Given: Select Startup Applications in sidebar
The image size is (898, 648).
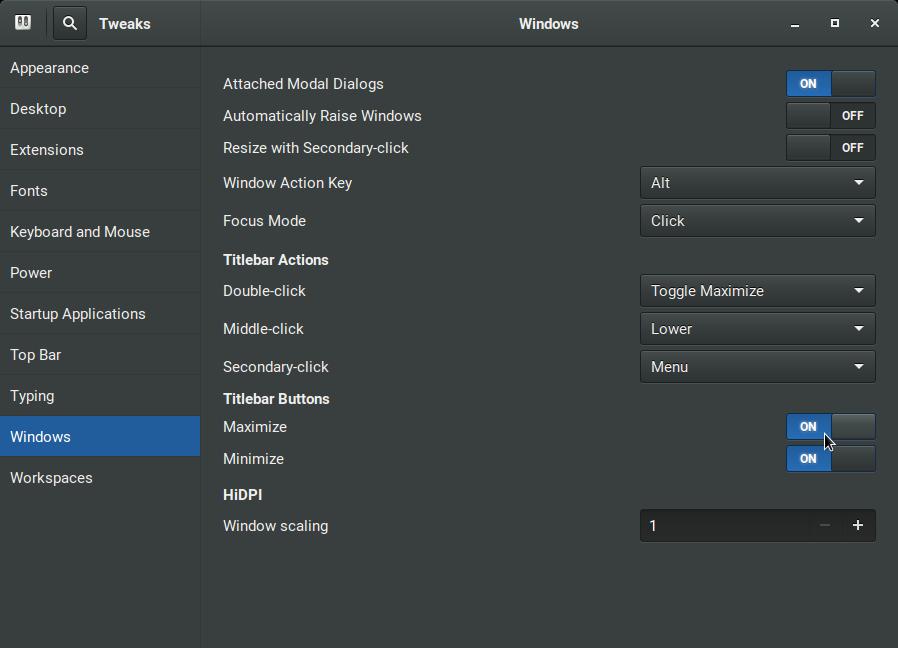Looking at the screenshot, I should (78, 314).
